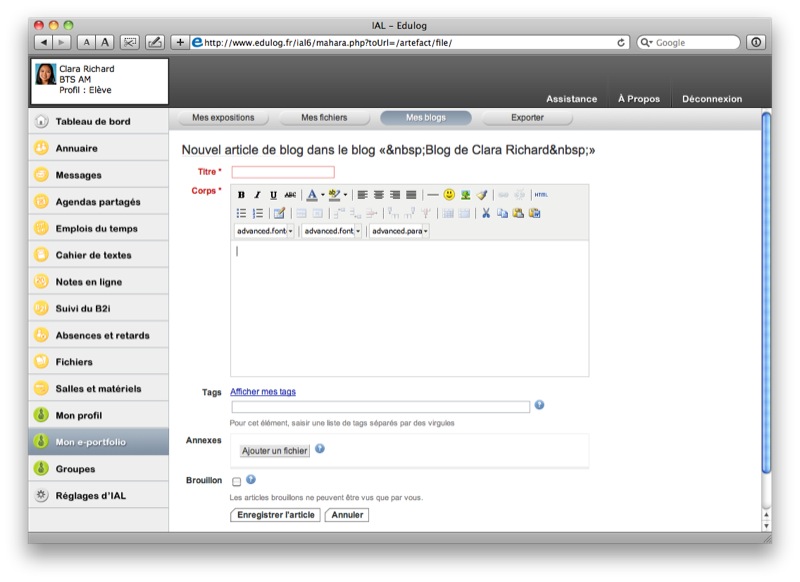Open the font size dropdown

[332, 231]
